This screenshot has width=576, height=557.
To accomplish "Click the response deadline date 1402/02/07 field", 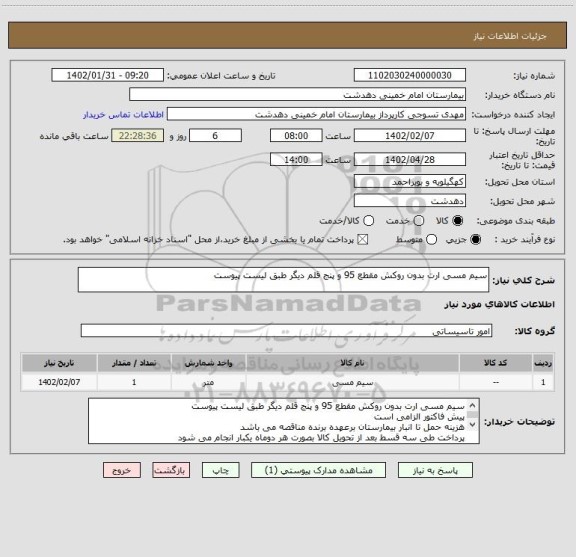I will (x=410, y=136).
